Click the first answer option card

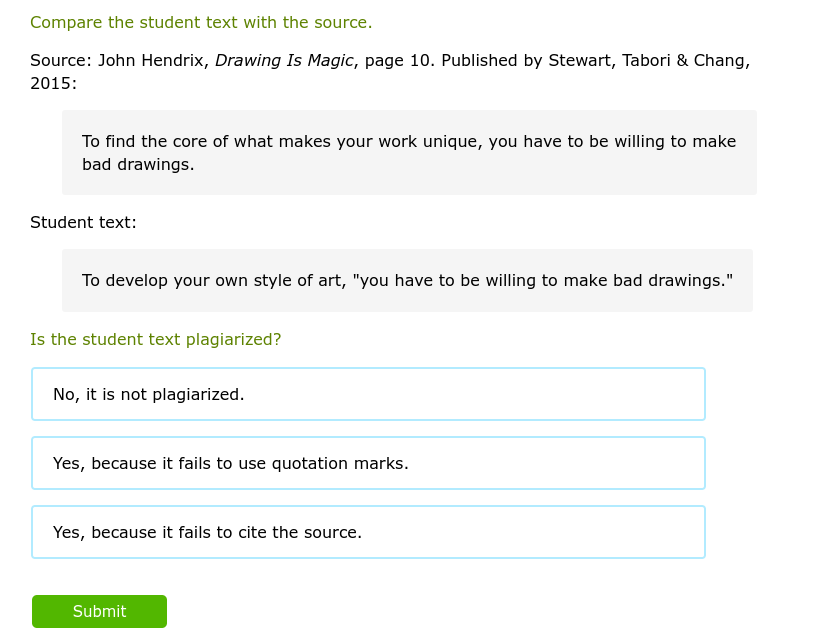pos(368,394)
